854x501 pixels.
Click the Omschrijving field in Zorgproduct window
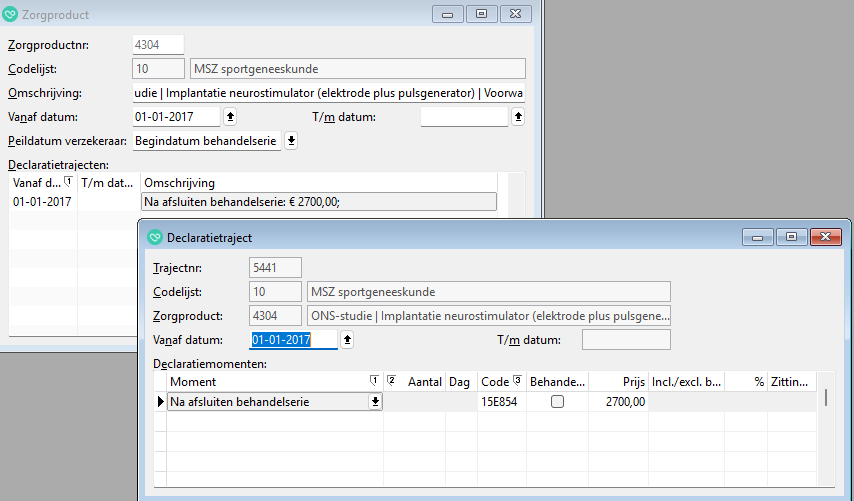[x=329, y=93]
